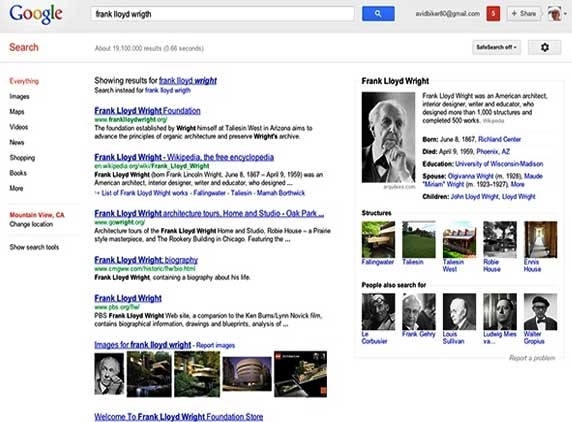Screen dimensions: 572x422
Task: Open architecture tours Oak Park result
Action: point(209,213)
